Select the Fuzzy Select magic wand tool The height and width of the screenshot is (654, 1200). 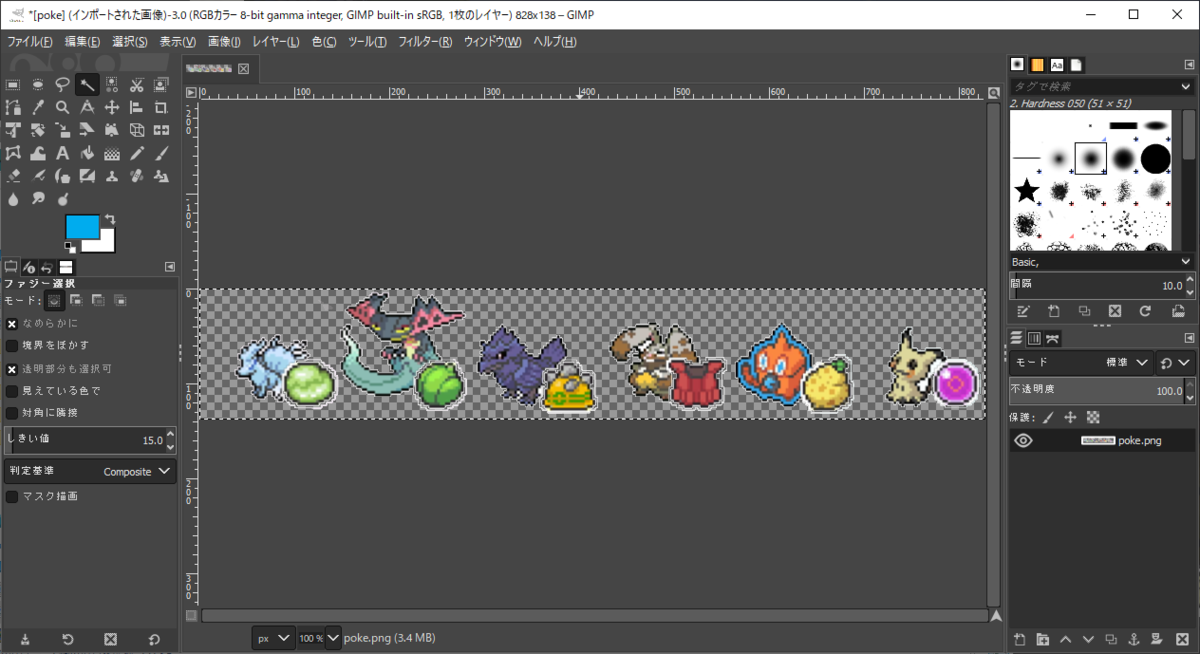click(x=87, y=85)
